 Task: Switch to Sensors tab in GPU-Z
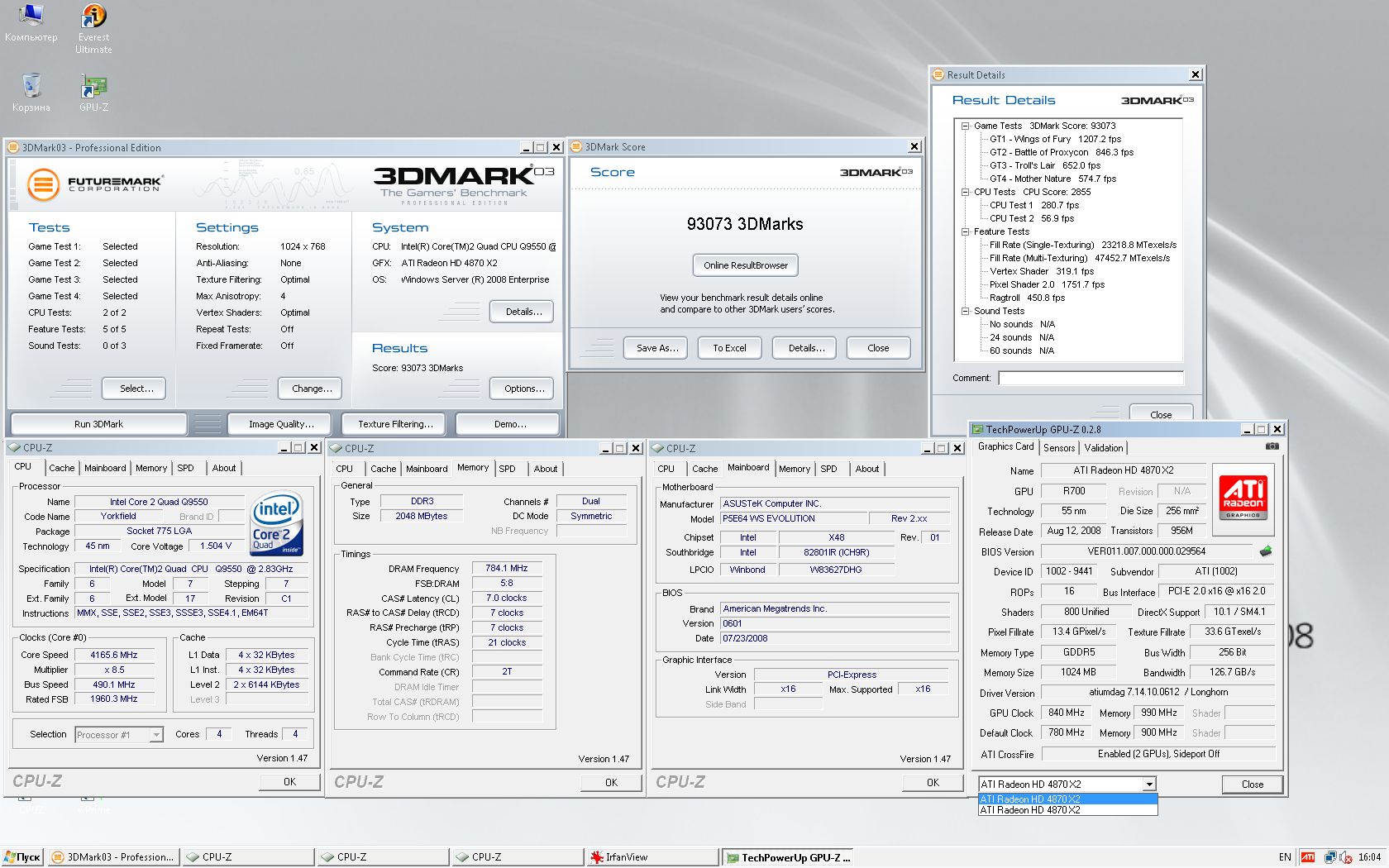(x=1059, y=448)
